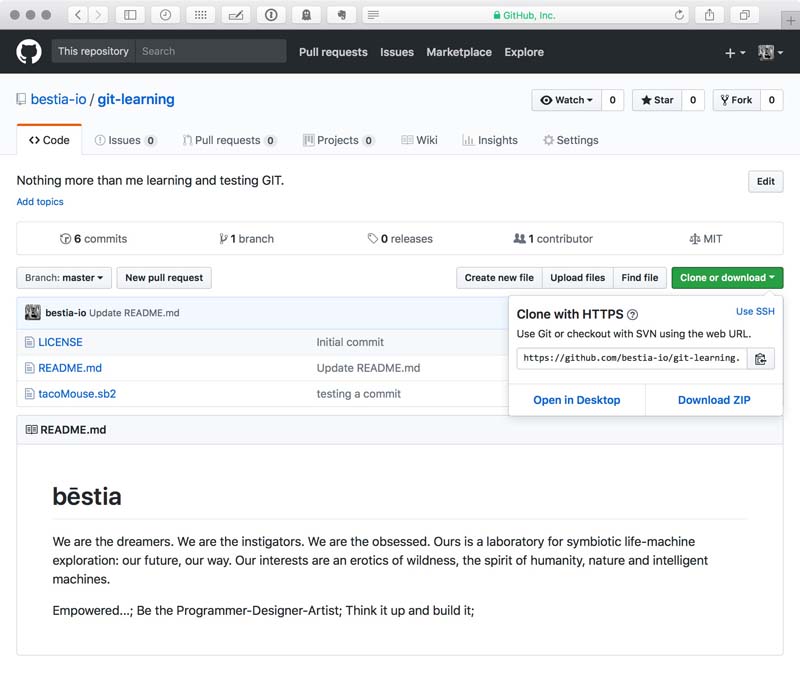Show all tabs overview icon

pos(745,15)
